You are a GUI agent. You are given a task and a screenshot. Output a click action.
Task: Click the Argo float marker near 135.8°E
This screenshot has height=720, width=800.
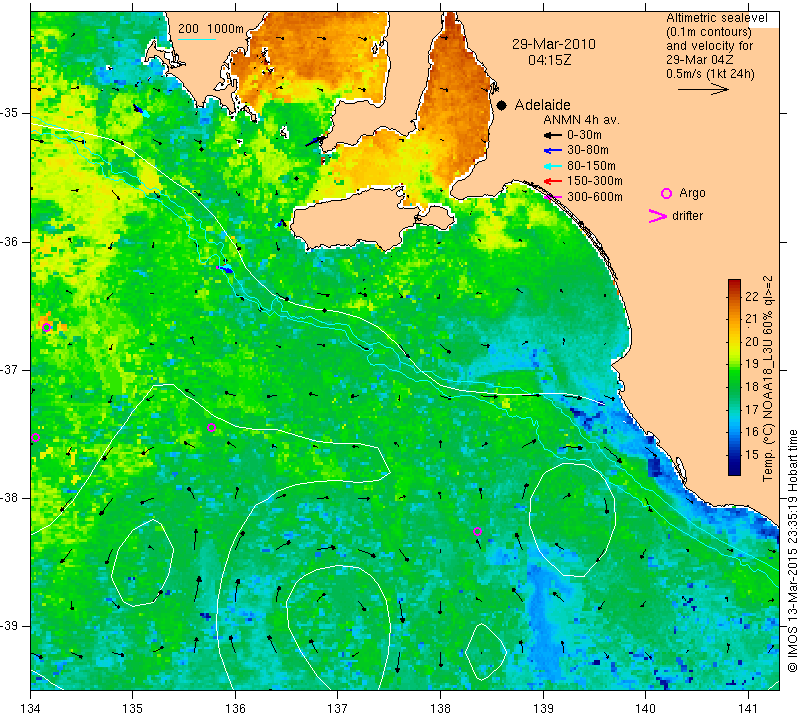coord(212,428)
